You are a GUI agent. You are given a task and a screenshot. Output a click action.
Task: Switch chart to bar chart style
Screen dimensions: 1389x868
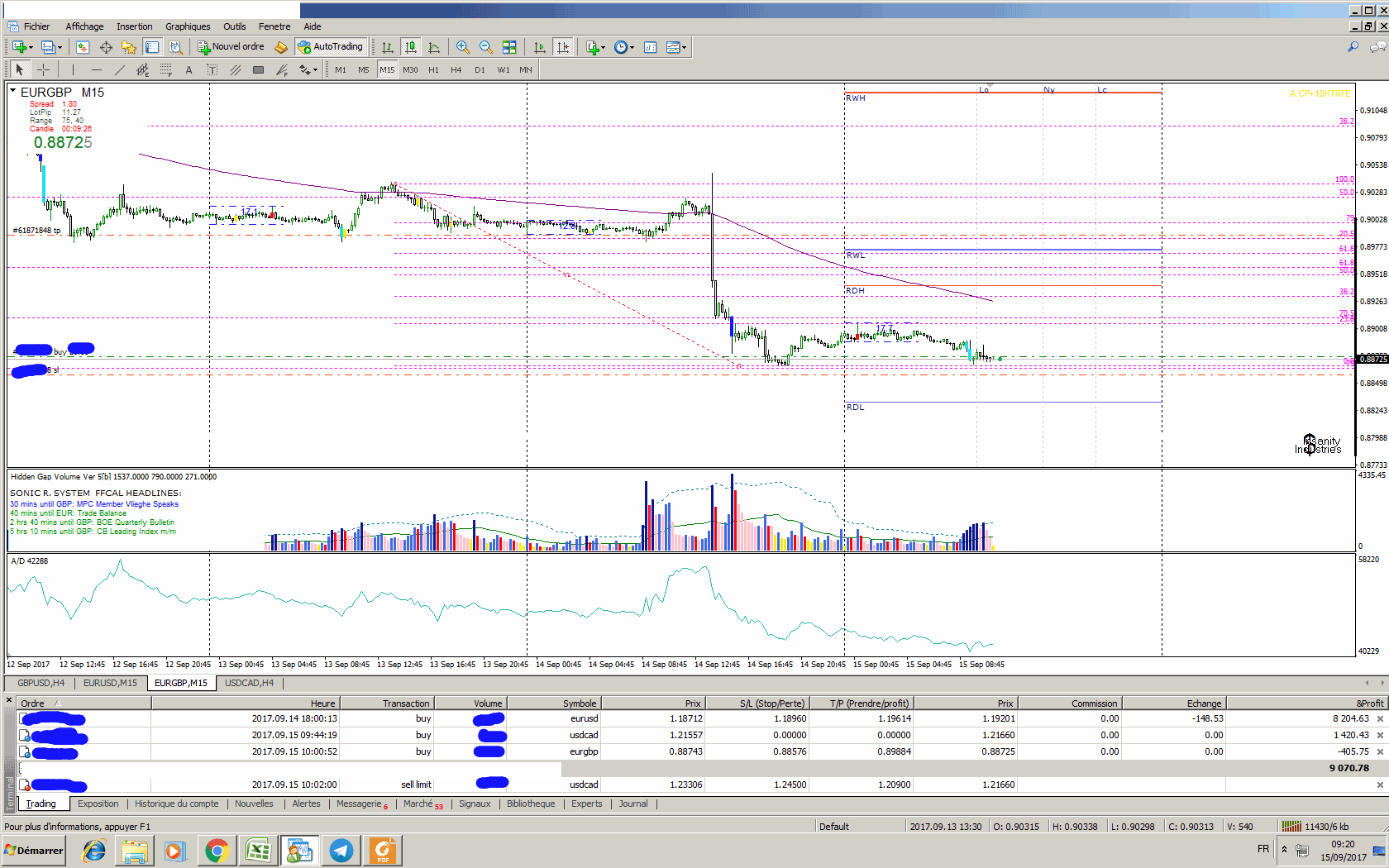click(x=388, y=47)
